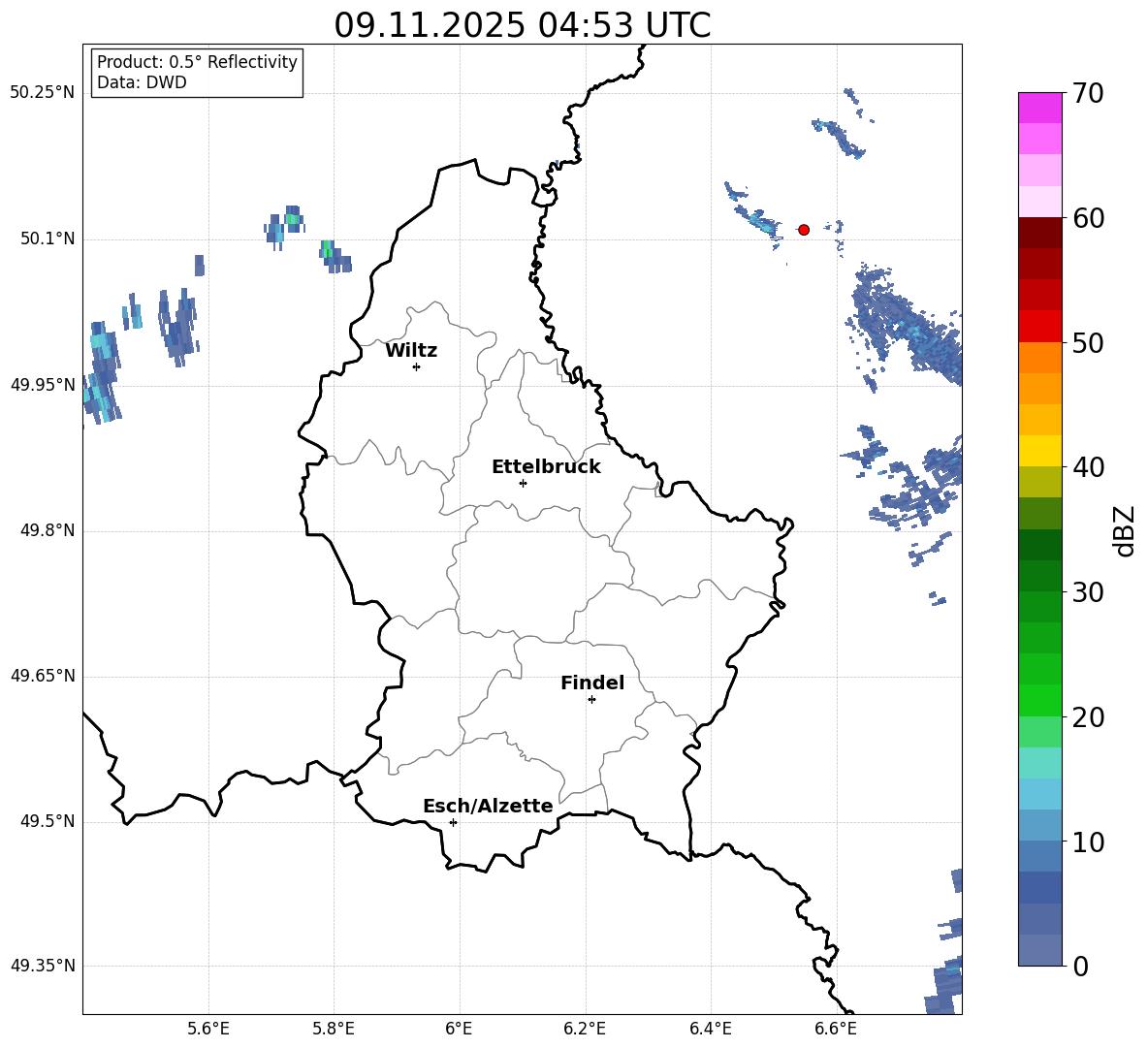The width and height of the screenshot is (1148, 1048).
Task: Click the 6.6°E longitude label
Action: 836,1029
